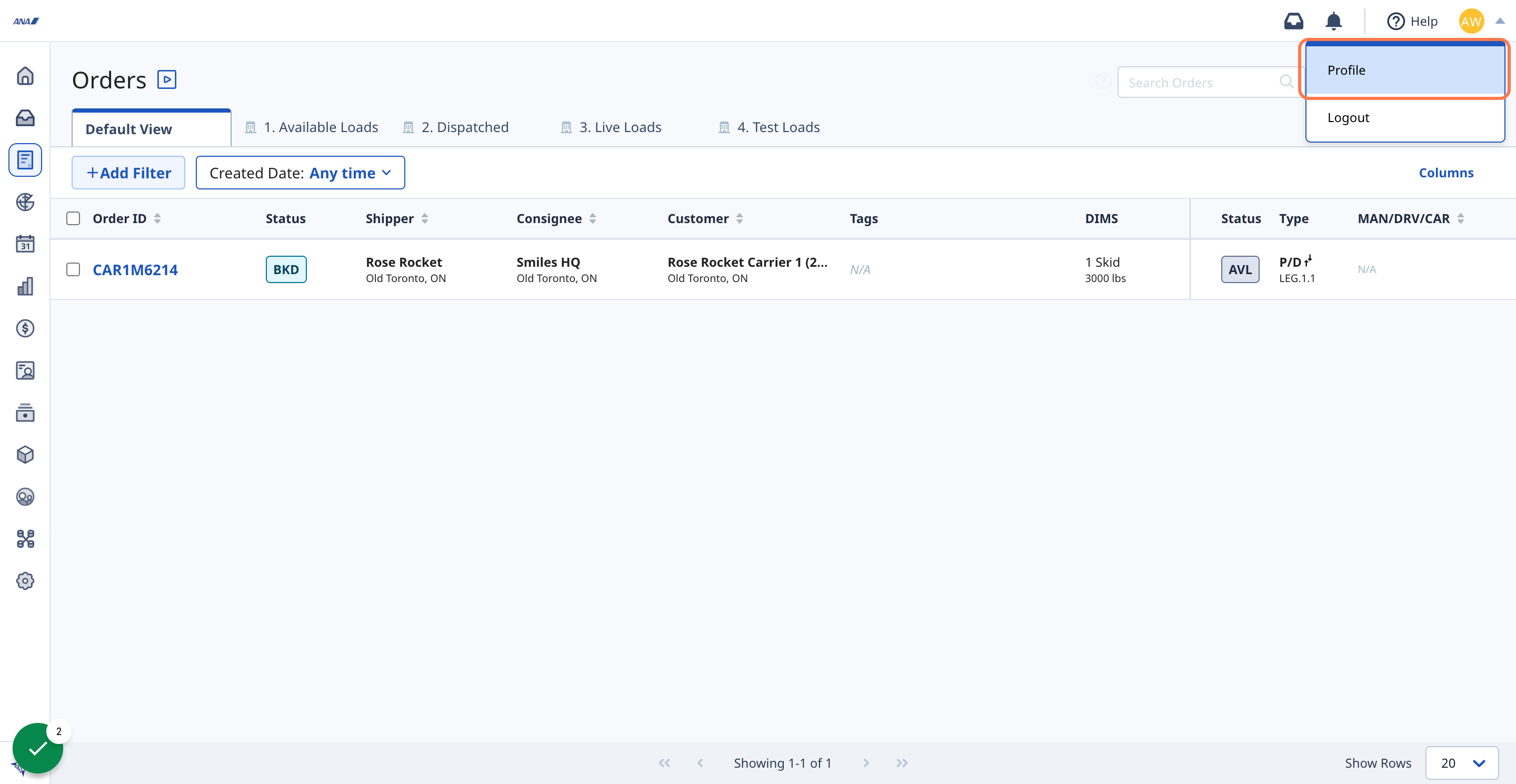Click the BKD status badge
The height and width of the screenshot is (784, 1516).
click(286, 269)
